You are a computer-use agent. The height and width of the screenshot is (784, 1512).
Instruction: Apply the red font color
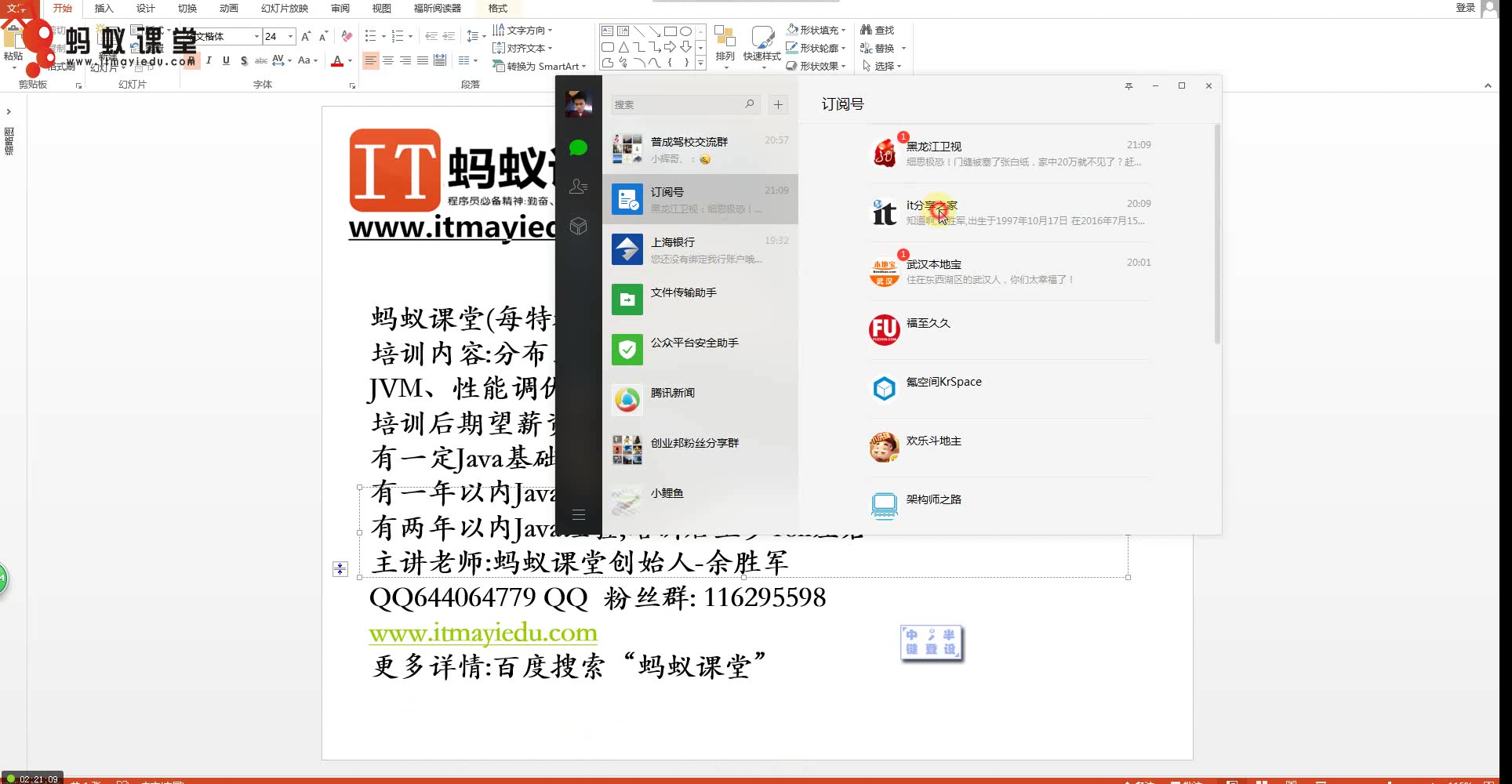(x=337, y=60)
